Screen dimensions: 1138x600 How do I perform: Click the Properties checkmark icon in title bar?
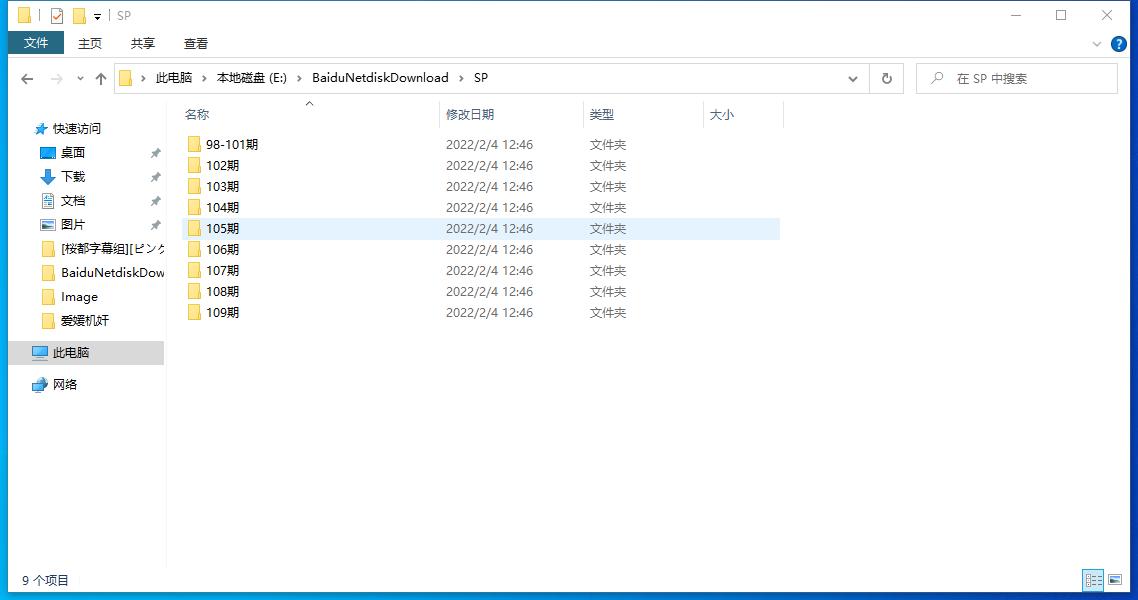[x=57, y=15]
